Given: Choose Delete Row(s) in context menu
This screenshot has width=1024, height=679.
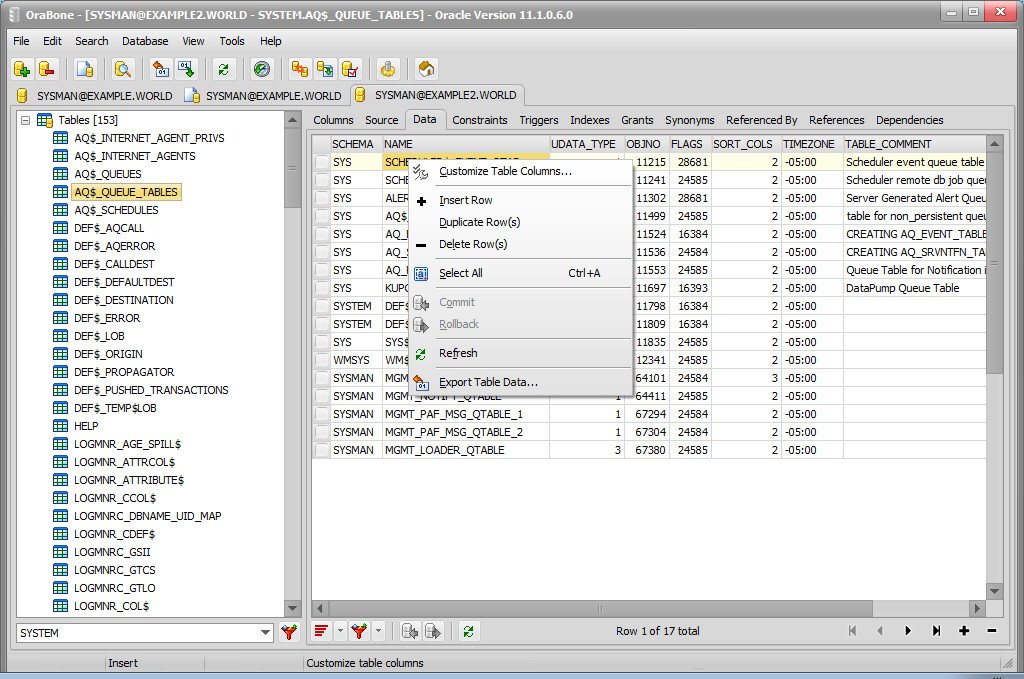Looking at the screenshot, I should click(x=520, y=244).
